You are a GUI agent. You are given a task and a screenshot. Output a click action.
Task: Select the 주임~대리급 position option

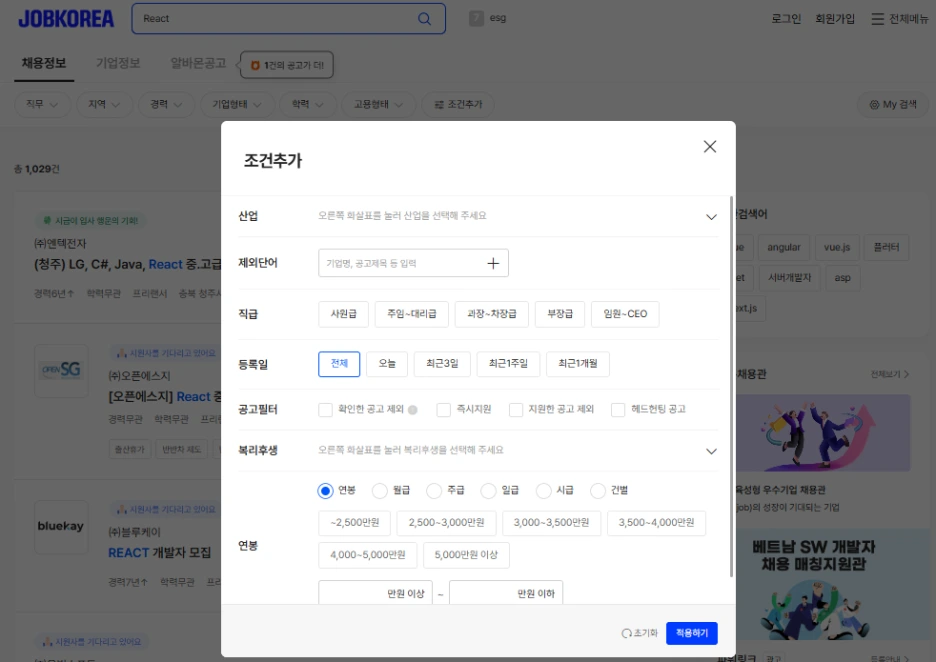coord(411,314)
